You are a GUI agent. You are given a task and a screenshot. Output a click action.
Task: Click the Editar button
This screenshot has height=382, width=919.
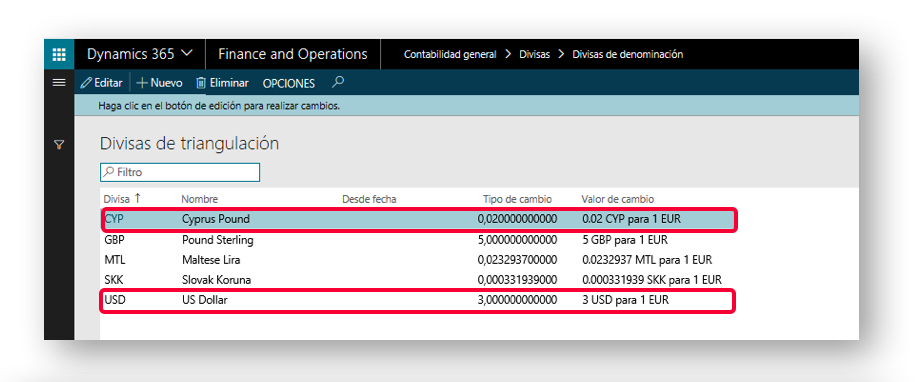click(102, 83)
